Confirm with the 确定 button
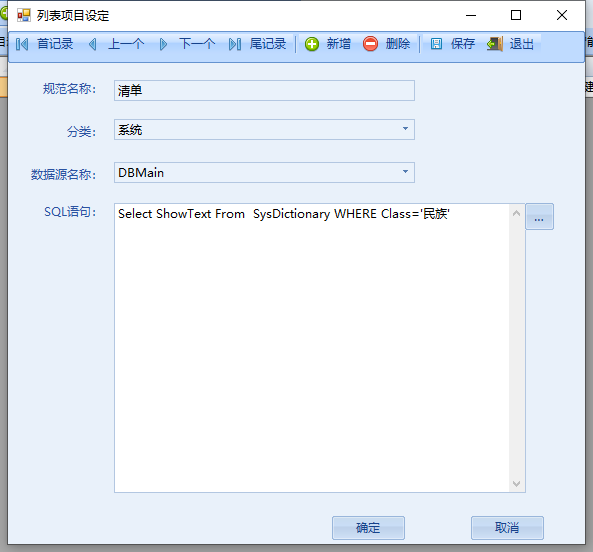 [x=368, y=528]
